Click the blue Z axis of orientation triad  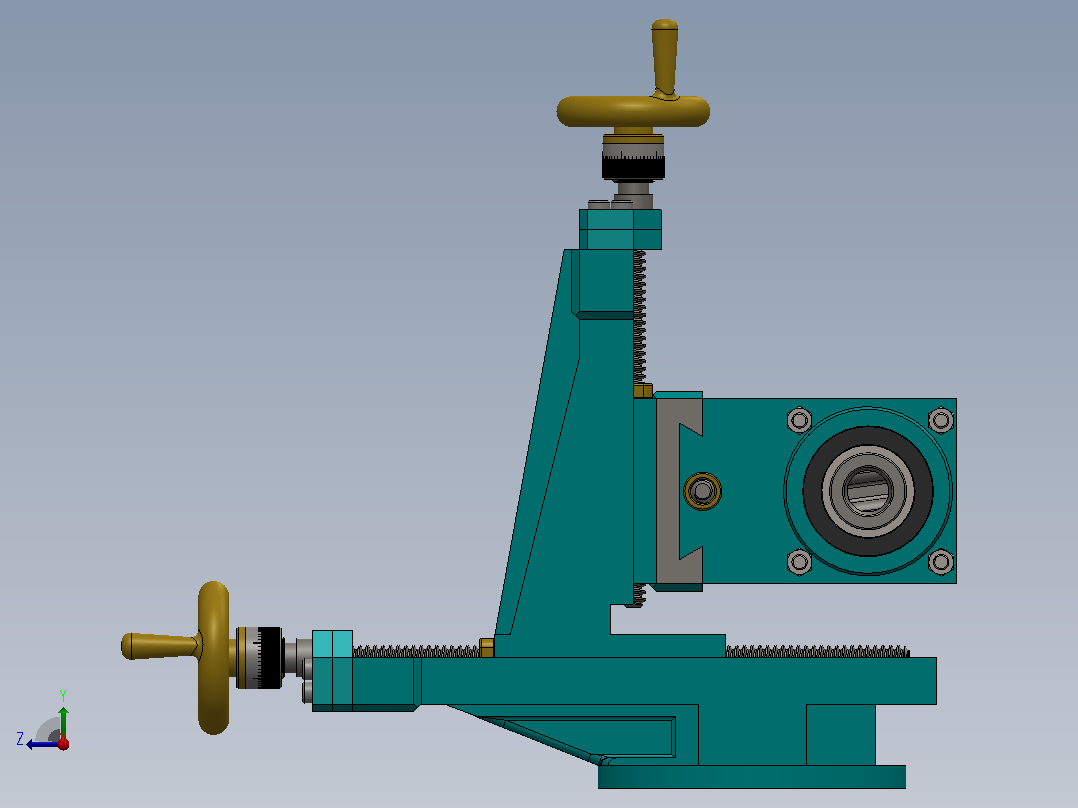coord(41,744)
